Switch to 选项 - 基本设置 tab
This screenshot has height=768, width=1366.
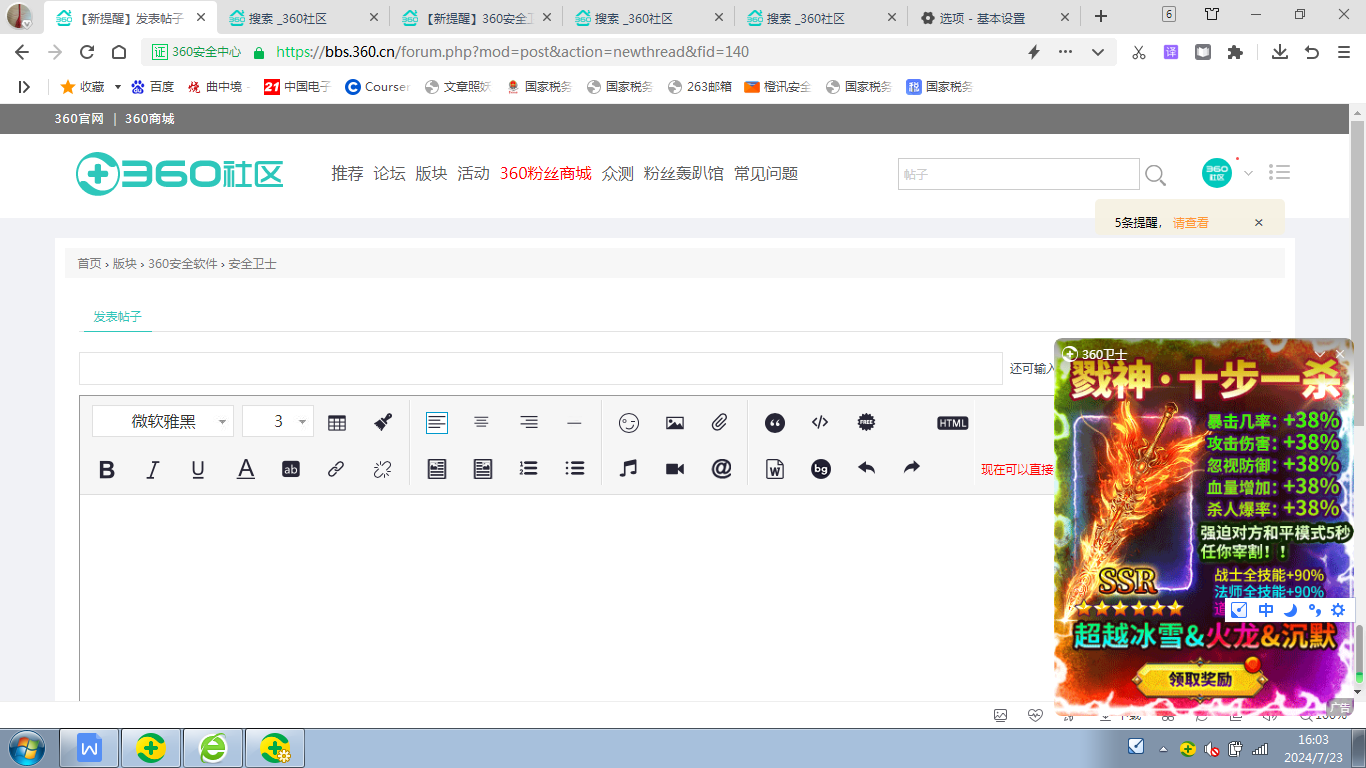[x=996, y=18]
